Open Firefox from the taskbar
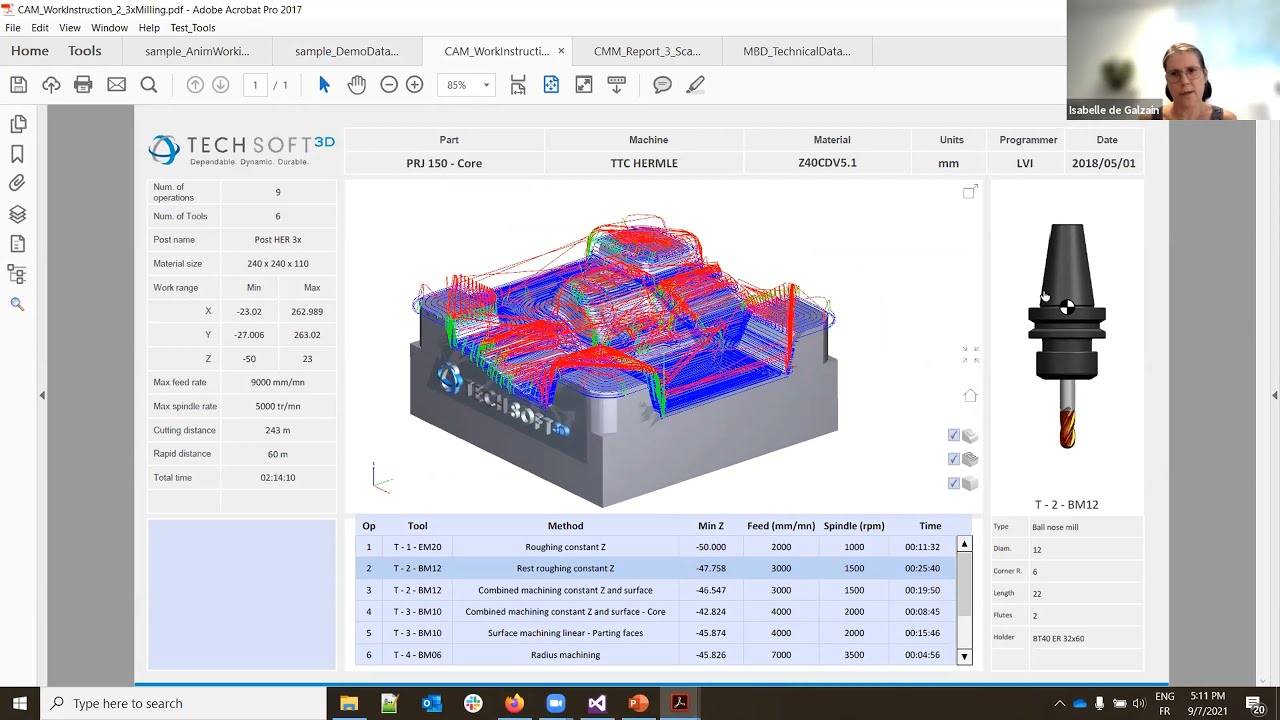 514,703
